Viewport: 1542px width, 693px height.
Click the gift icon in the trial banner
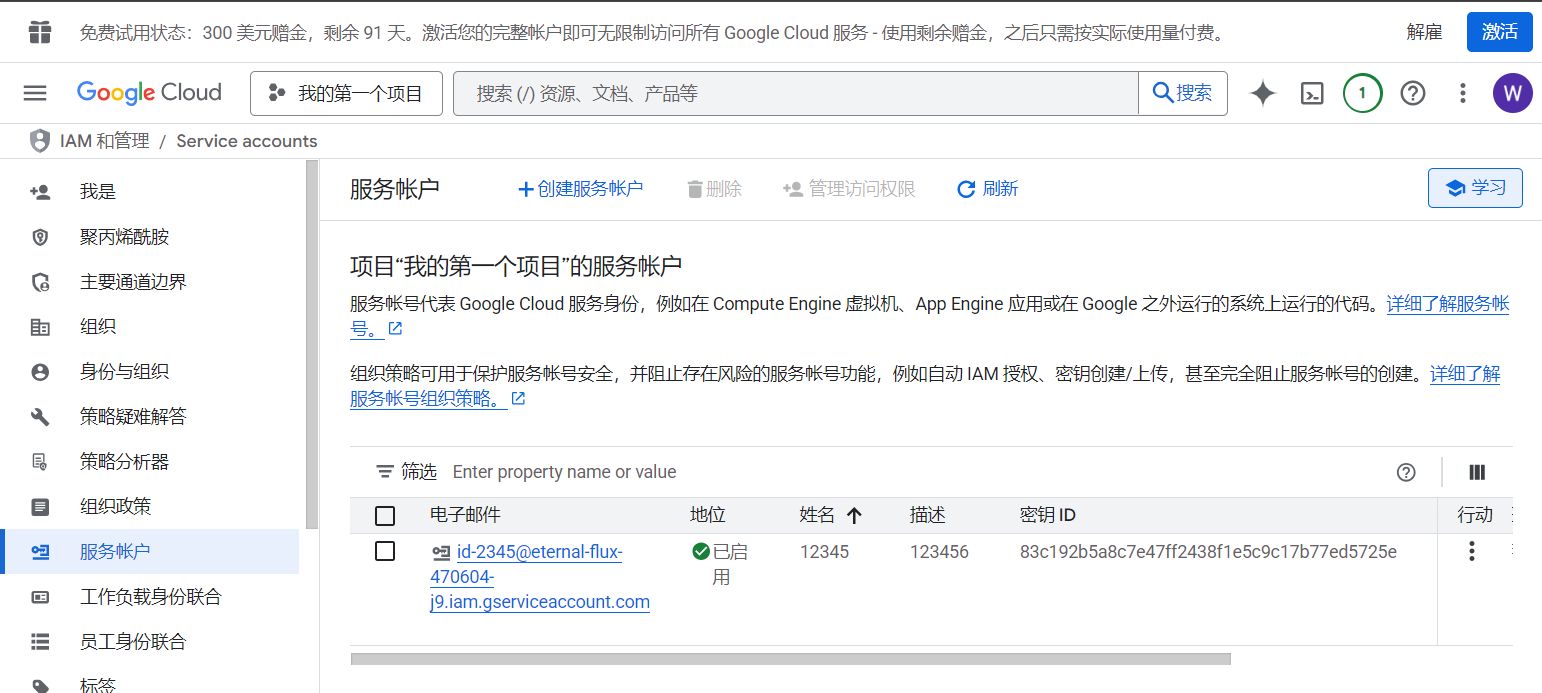tap(40, 32)
